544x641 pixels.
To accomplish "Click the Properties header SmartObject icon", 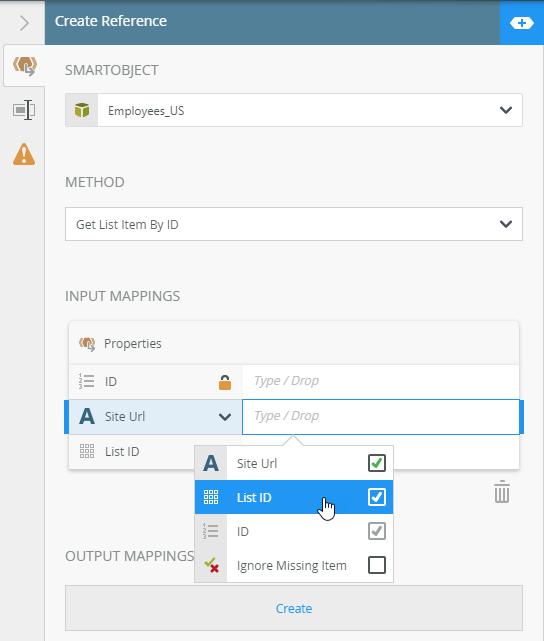I will pos(87,344).
